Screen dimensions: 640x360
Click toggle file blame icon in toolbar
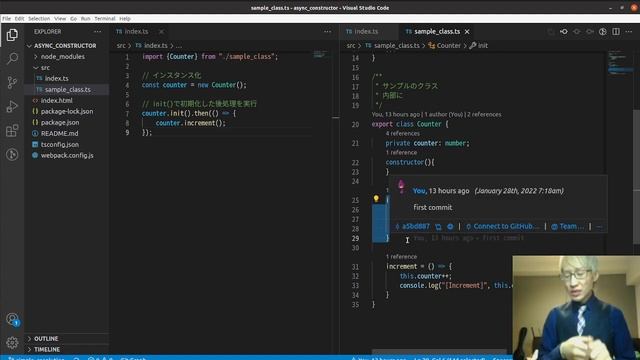coord(602,31)
